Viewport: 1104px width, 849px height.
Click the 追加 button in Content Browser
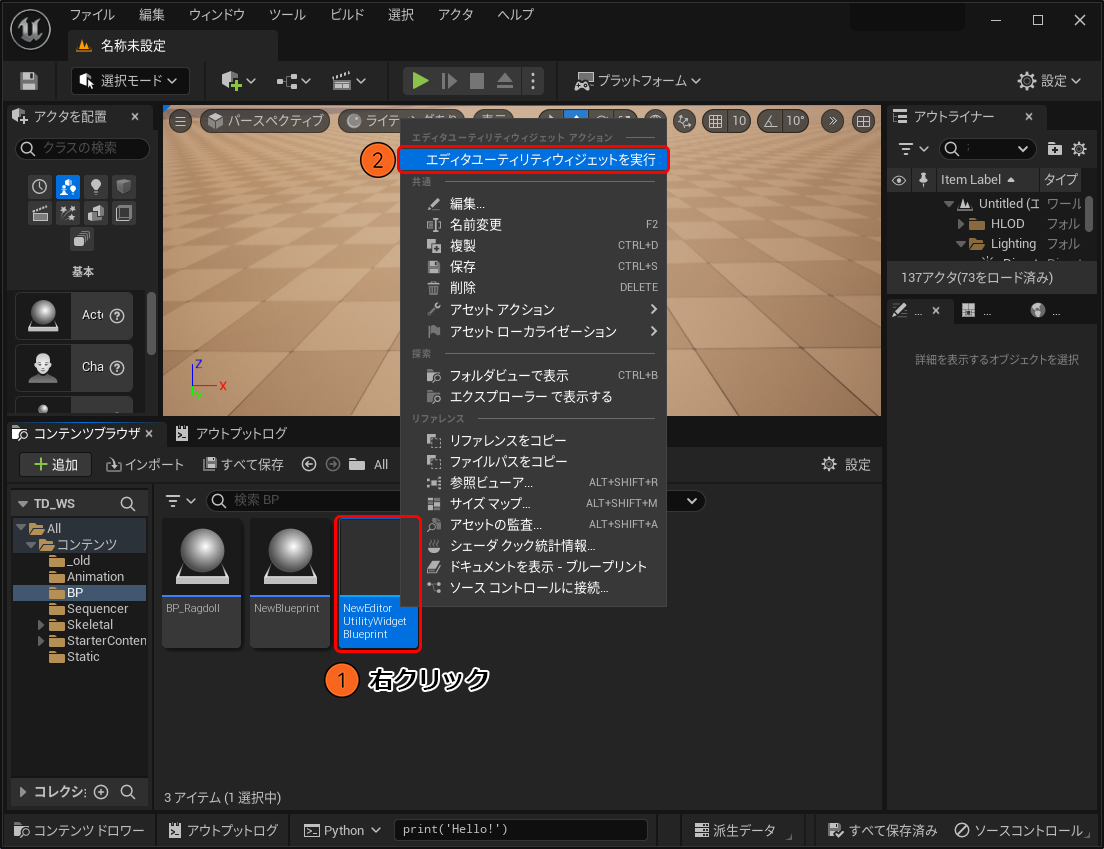55,464
